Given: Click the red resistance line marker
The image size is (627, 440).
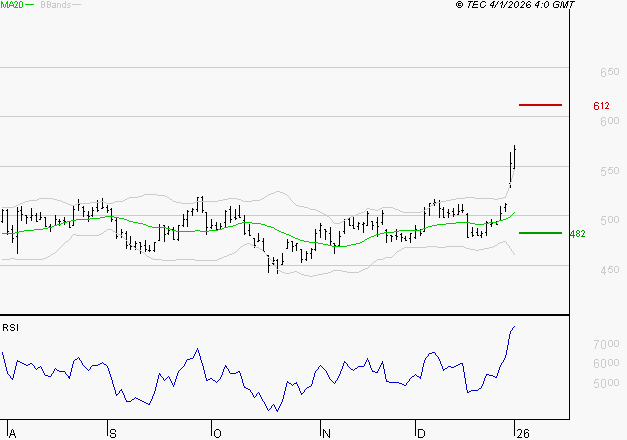Looking at the screenshot, I should click(541, 104).
